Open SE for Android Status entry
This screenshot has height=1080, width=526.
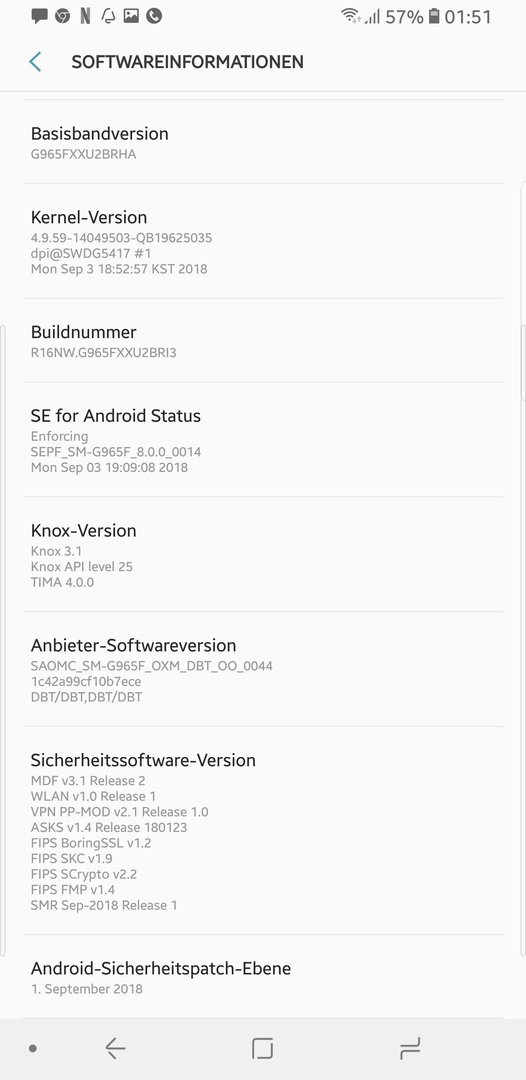pos(263,439)
